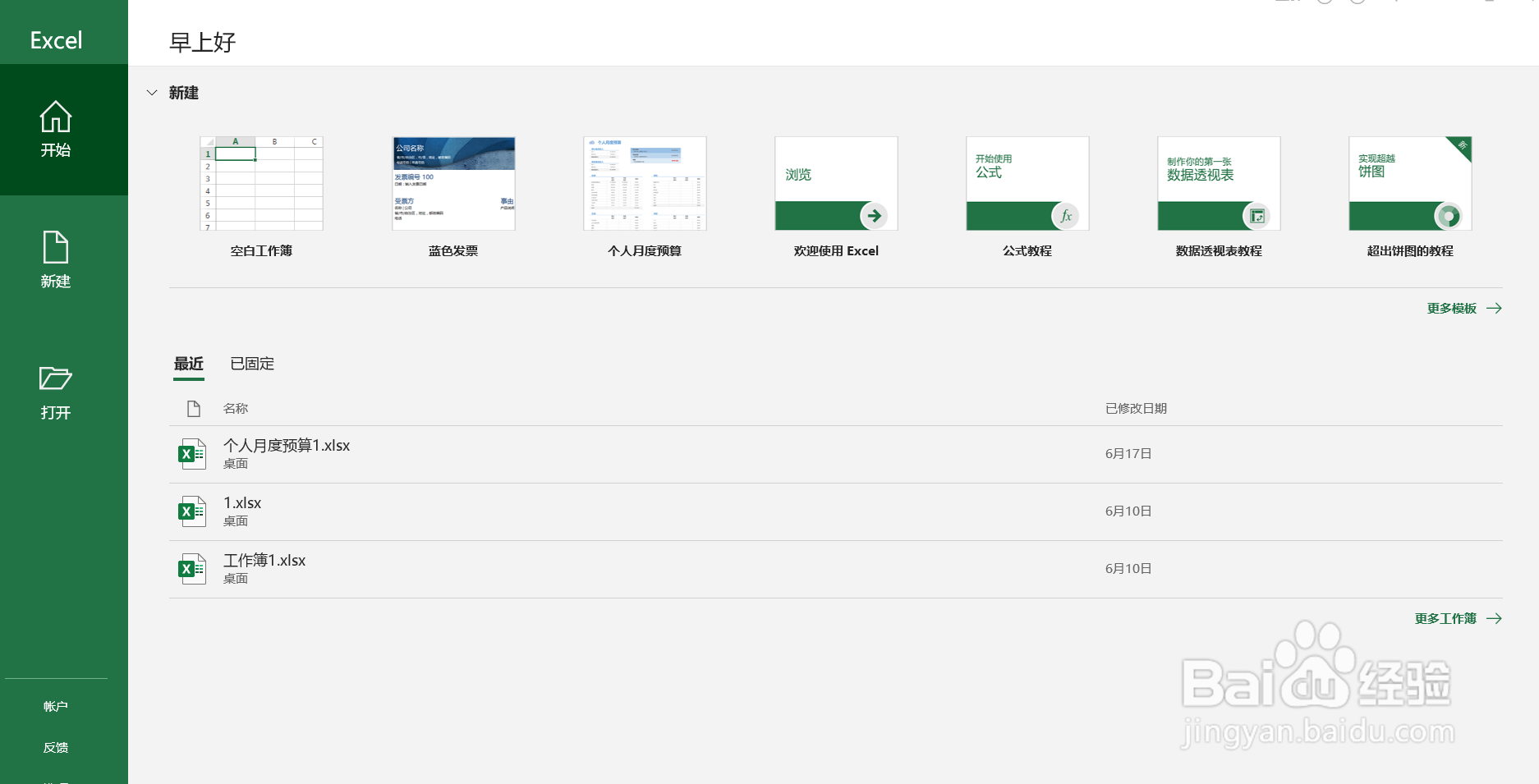Screen dimensions: 1539x784
Task: Click the 早上好 greeting heading
Action: click(203, 42)
